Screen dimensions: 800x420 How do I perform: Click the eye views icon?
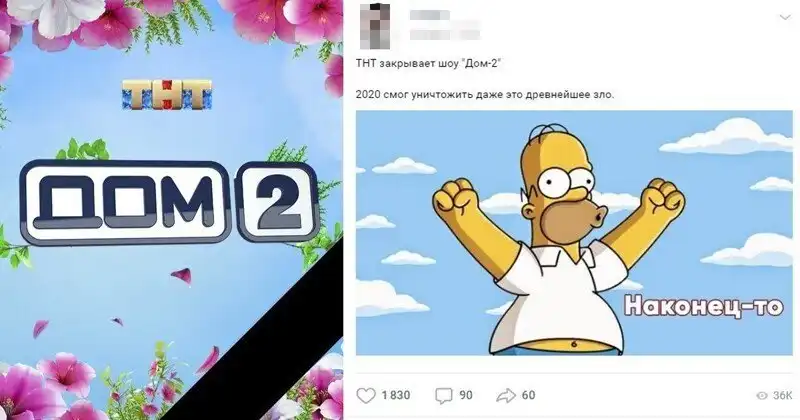coord(762,396)
